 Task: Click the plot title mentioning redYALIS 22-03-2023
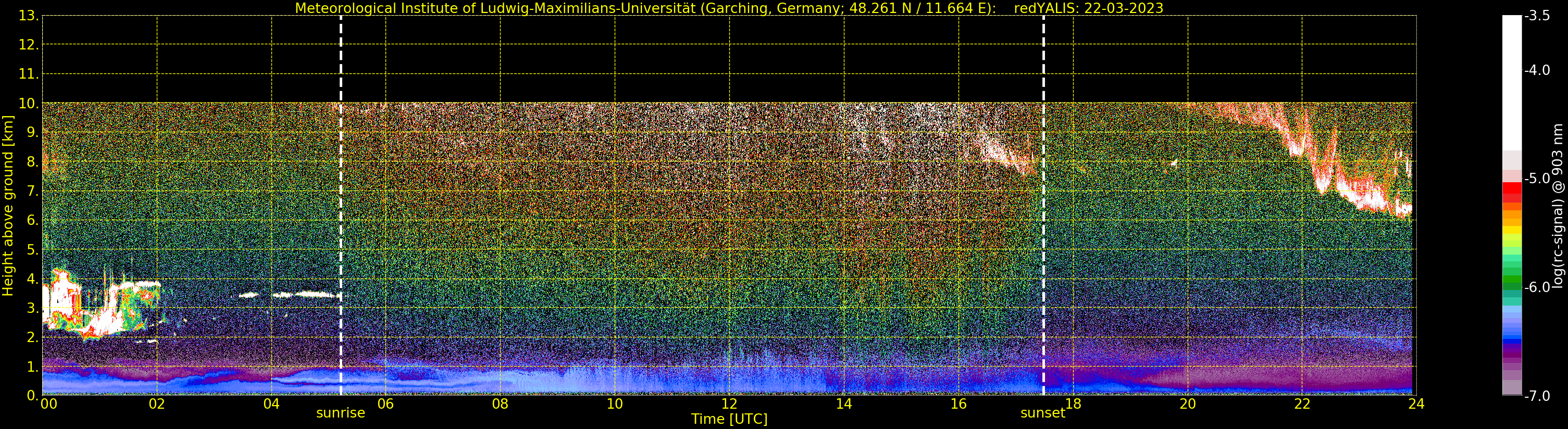point(729,8)
